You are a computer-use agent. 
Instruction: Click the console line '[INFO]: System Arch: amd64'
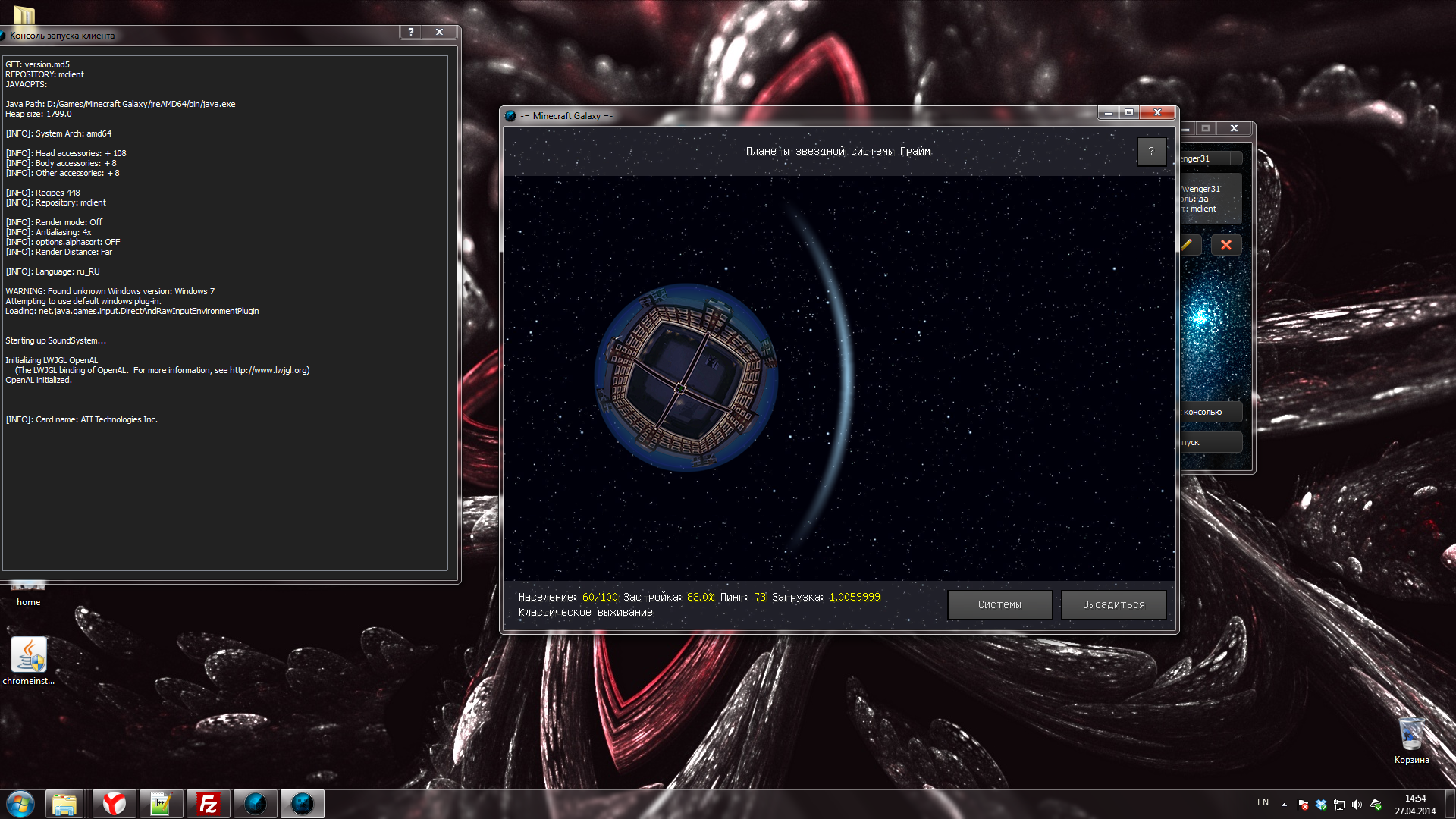click(58, 133)
